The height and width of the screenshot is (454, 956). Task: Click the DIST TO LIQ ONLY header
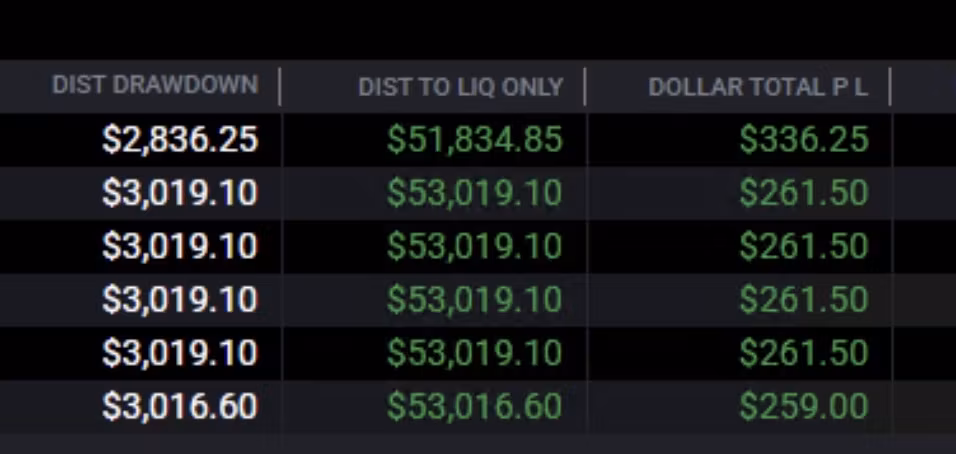click(x=460, y=87)
